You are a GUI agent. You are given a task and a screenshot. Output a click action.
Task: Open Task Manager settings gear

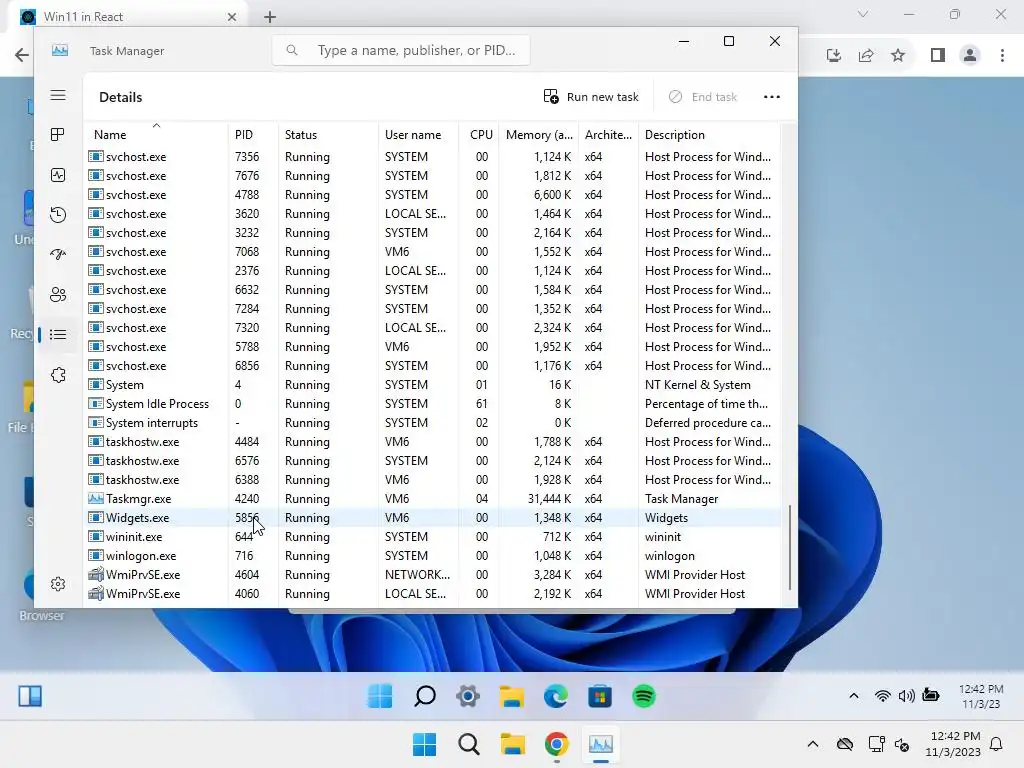coord(58,584)
